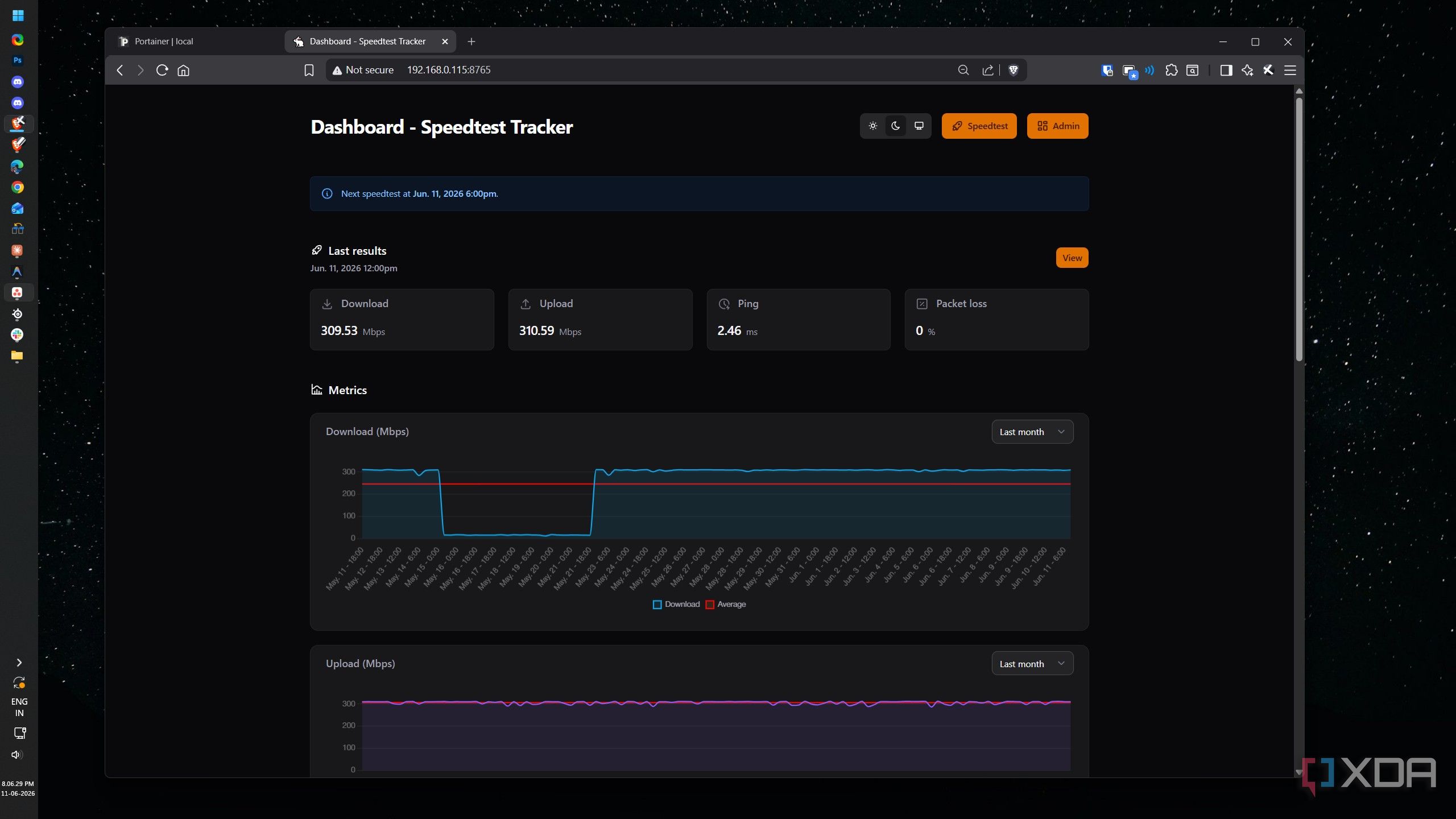Go to browser home page
This screenshot has height=819, width=1456.
pos(183,70)
